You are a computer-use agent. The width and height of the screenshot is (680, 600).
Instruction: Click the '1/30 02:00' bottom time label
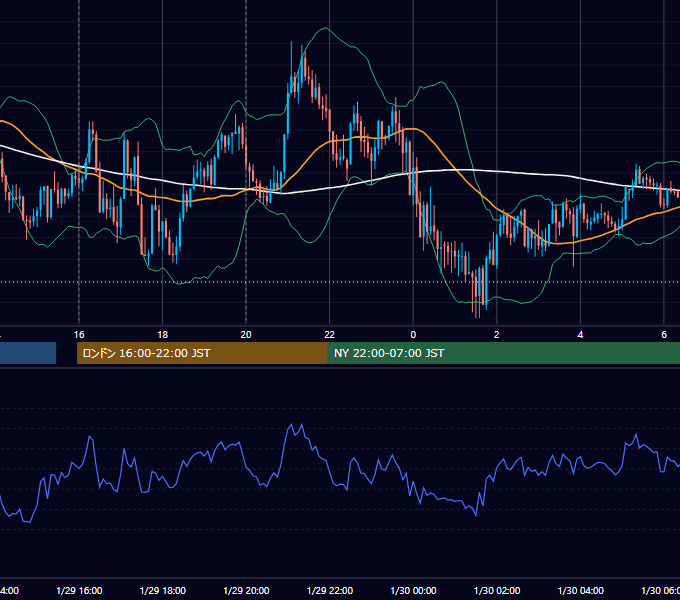point(497,590)
